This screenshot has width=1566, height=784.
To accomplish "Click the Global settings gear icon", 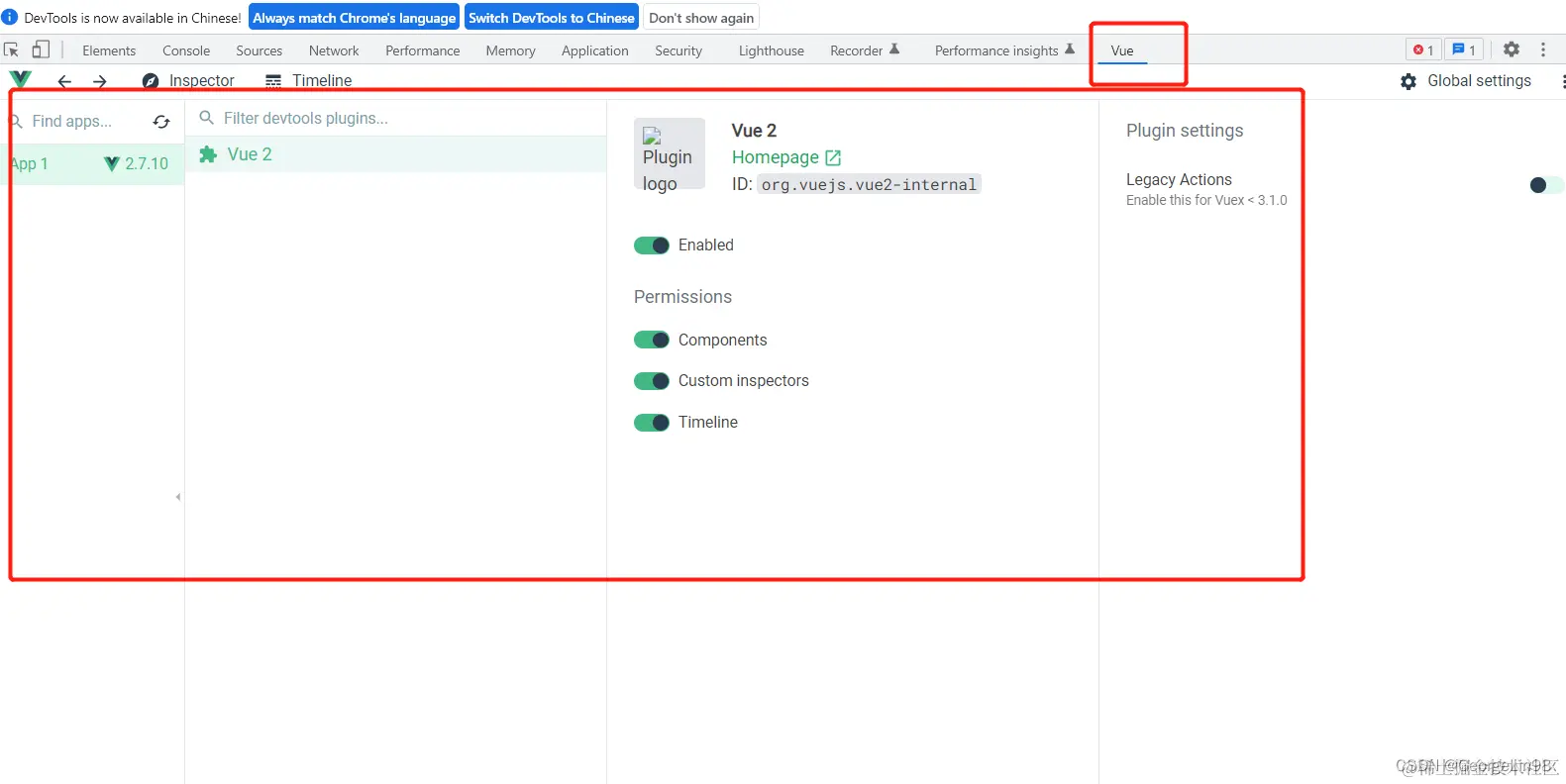I will (1409, 81).
